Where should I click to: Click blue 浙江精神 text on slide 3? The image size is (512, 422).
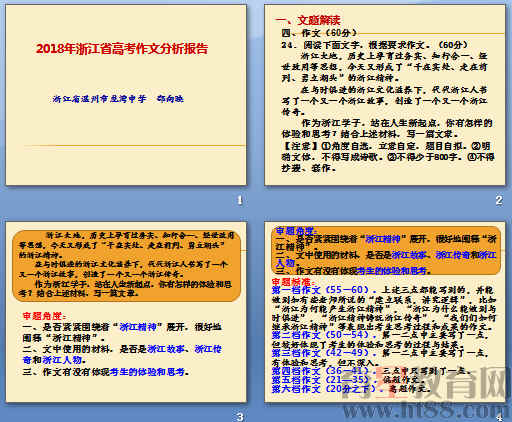[x=138, y=327]
